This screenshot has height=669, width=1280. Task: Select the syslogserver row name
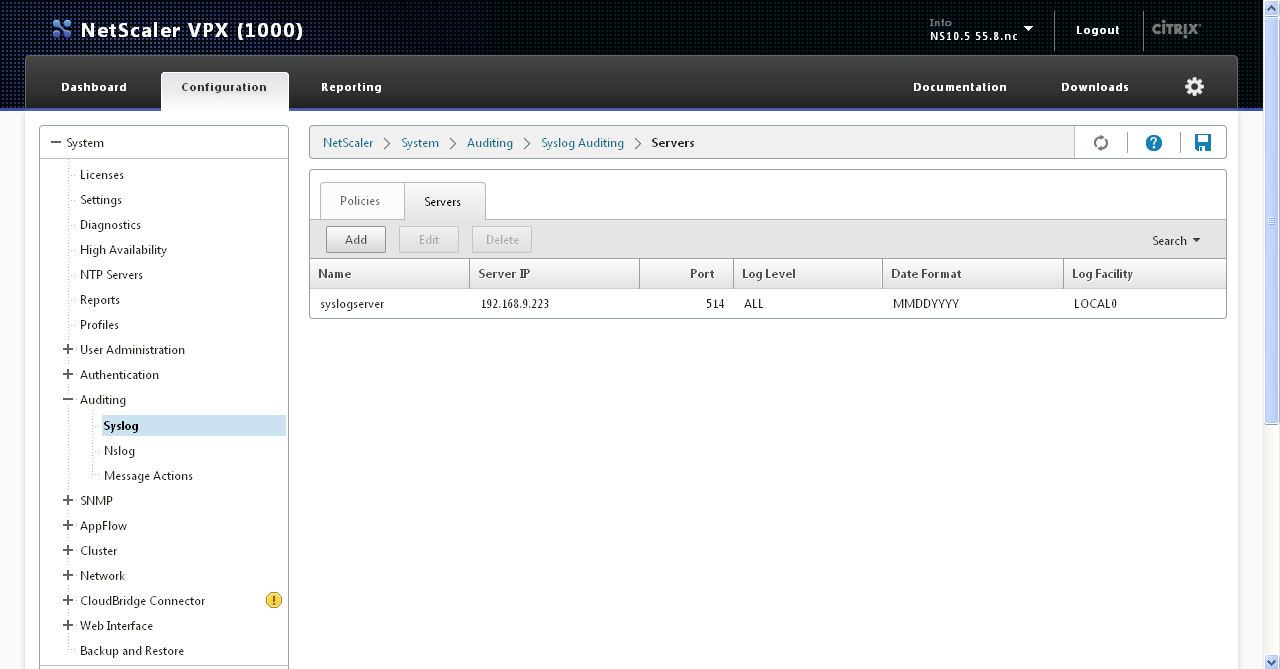(352, 303)
